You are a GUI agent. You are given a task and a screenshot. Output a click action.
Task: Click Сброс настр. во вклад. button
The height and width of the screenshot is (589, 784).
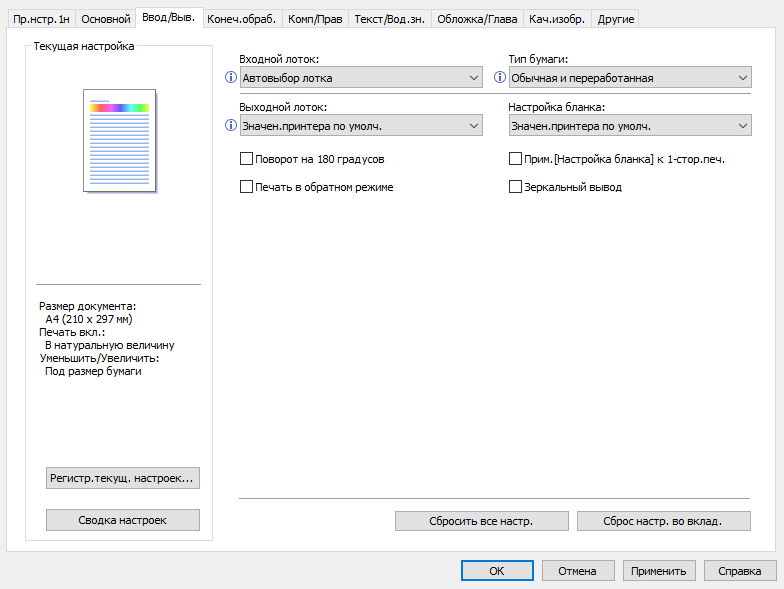click(664, 521)
